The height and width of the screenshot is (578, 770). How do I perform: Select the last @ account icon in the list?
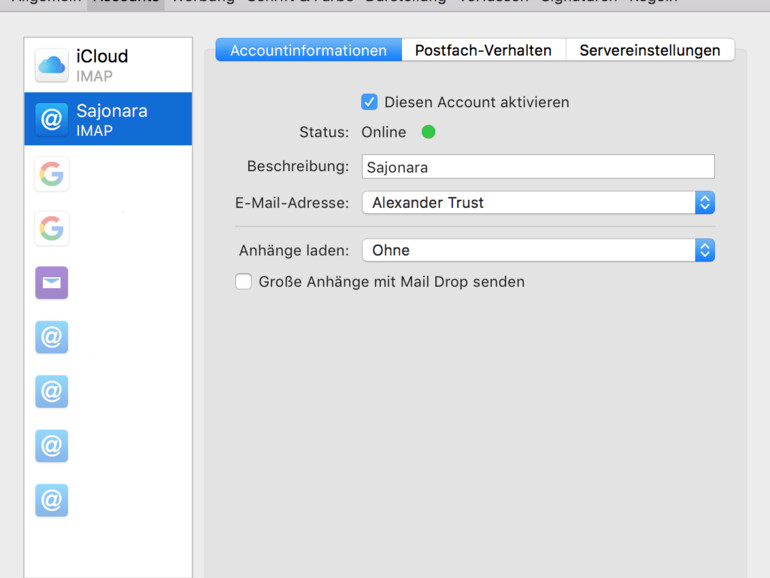[52, 499]
